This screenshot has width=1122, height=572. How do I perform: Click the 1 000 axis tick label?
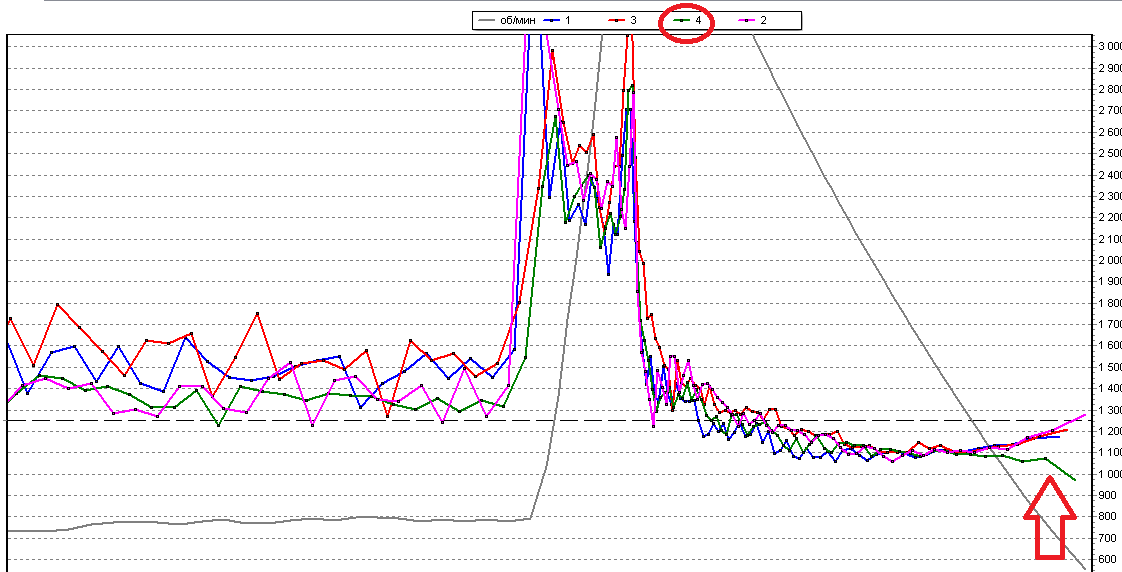click(x=1110, y=474)
